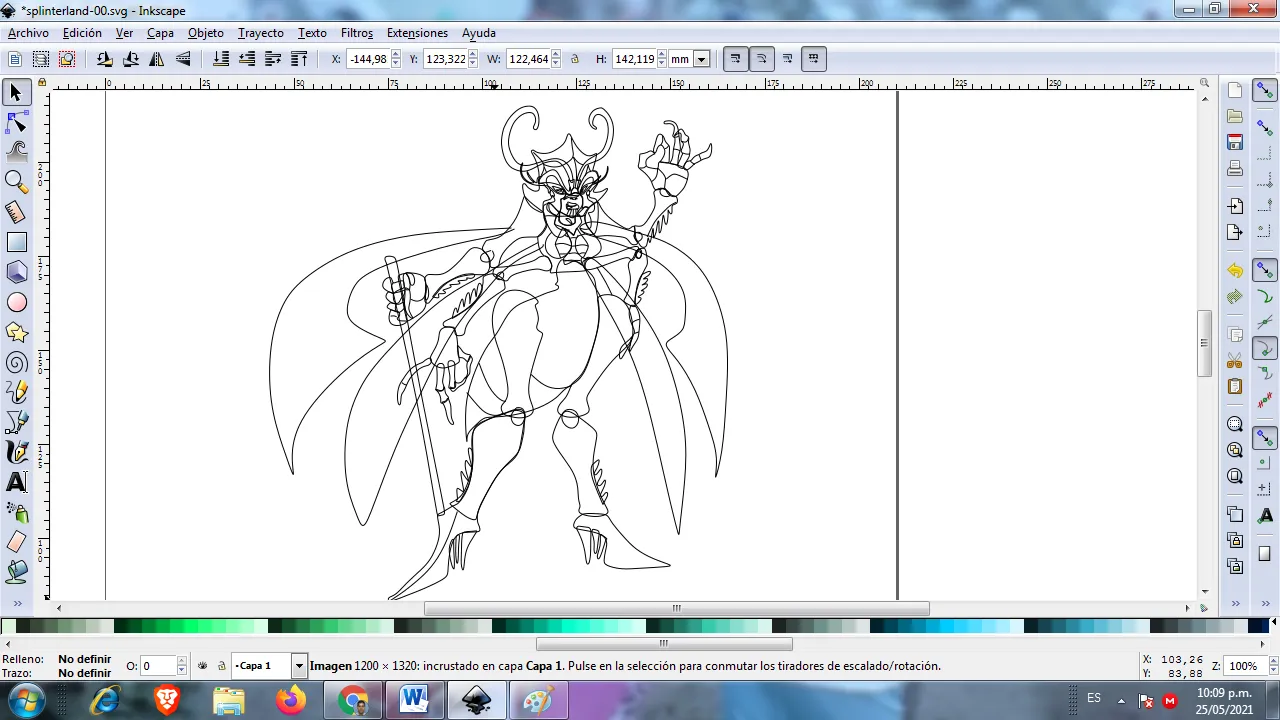Open the Edición menu
Viewport: 1280px width, 720px height.
[82, 33]
